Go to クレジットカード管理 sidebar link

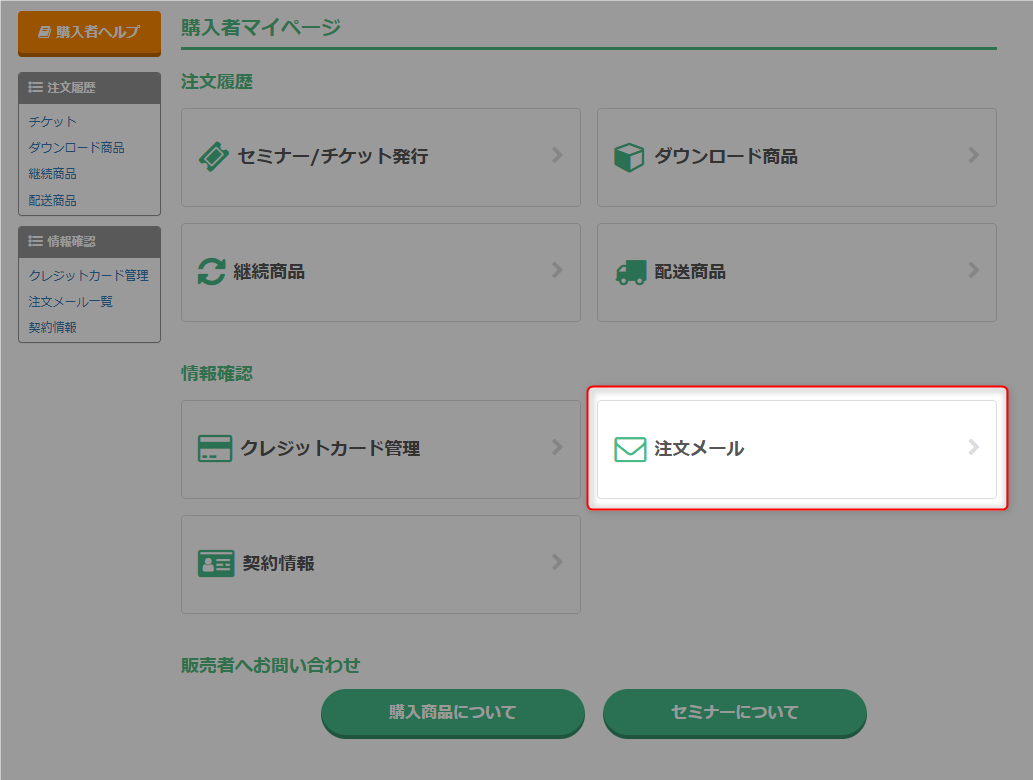tap(89, 275)
